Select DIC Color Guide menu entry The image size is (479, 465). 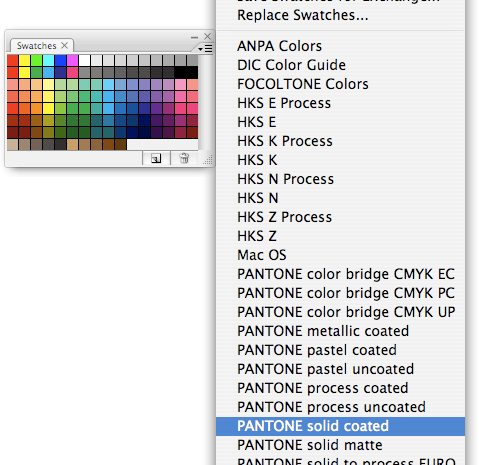point(291,65)
